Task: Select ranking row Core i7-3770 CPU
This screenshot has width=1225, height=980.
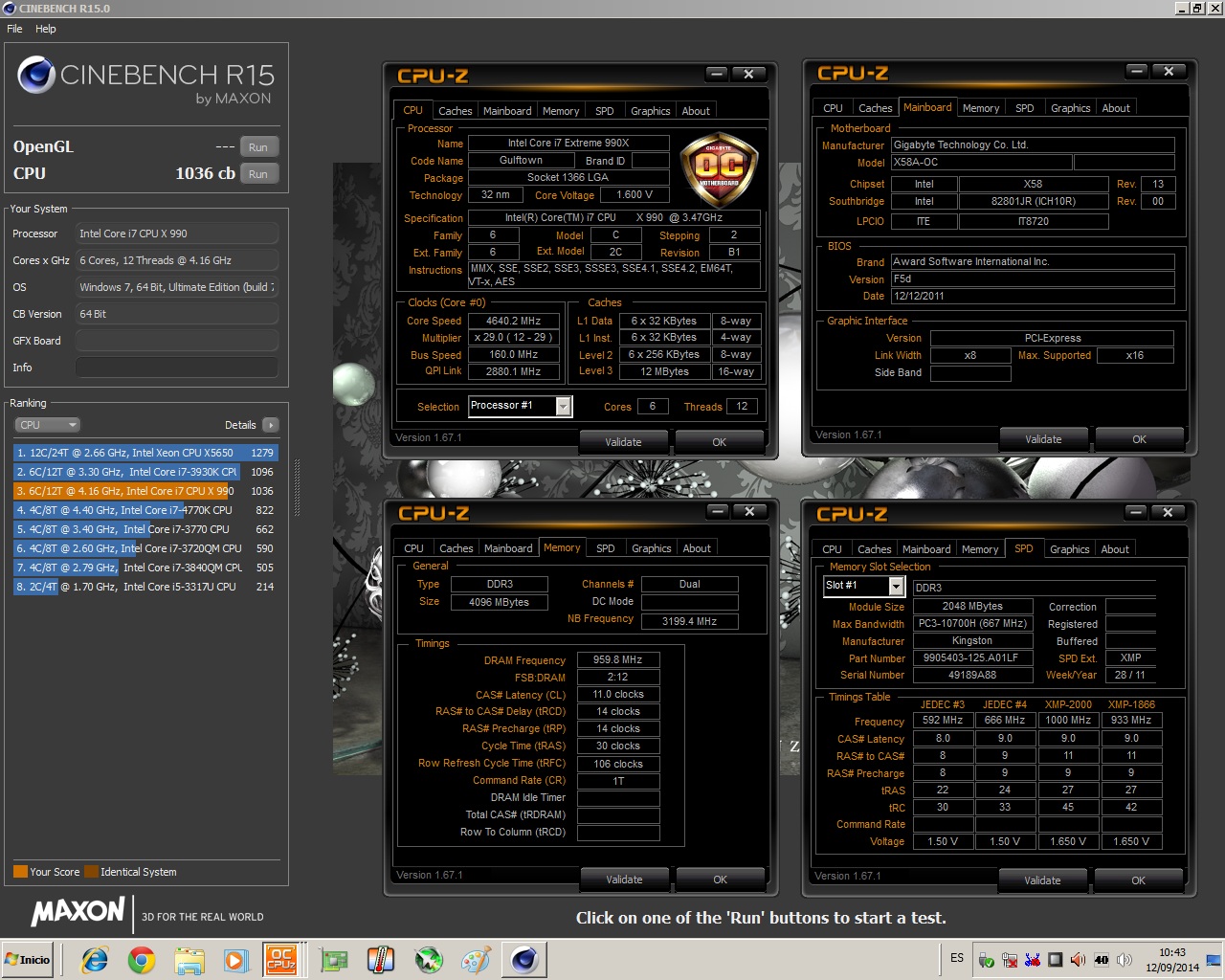Action: 145,529
